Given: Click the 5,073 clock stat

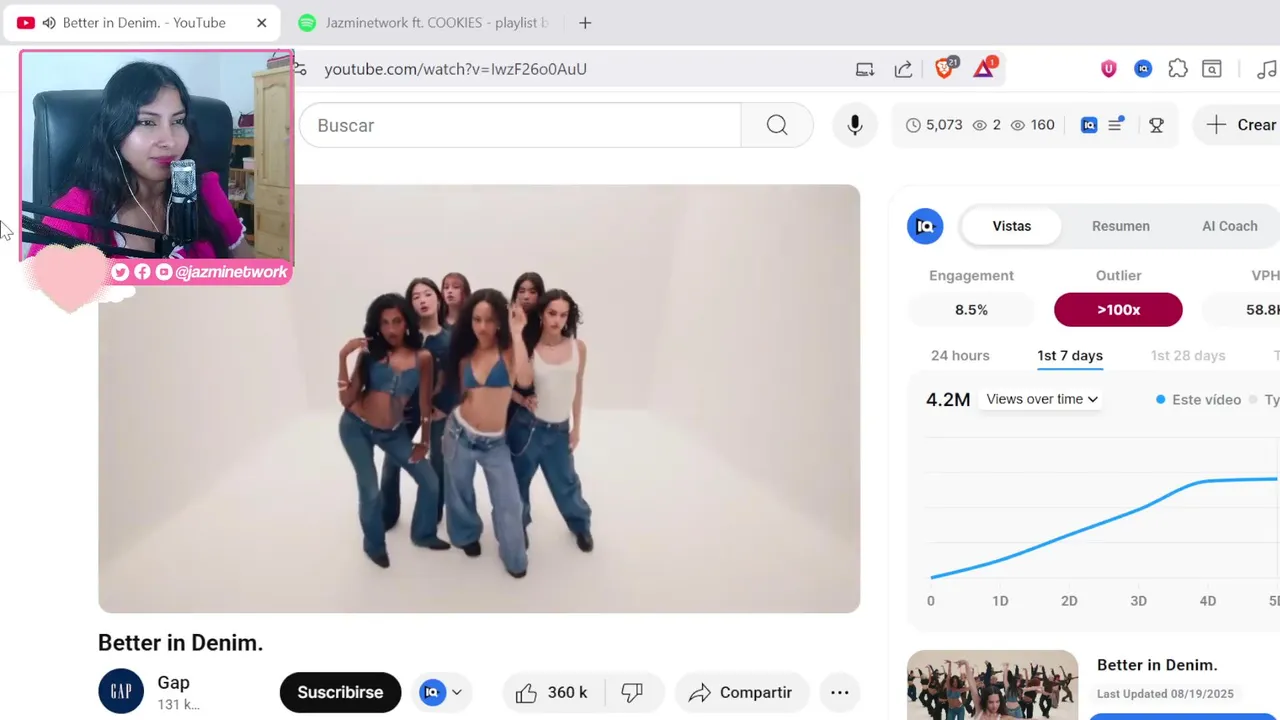Looking at the screenshot, I should point(934,125).
